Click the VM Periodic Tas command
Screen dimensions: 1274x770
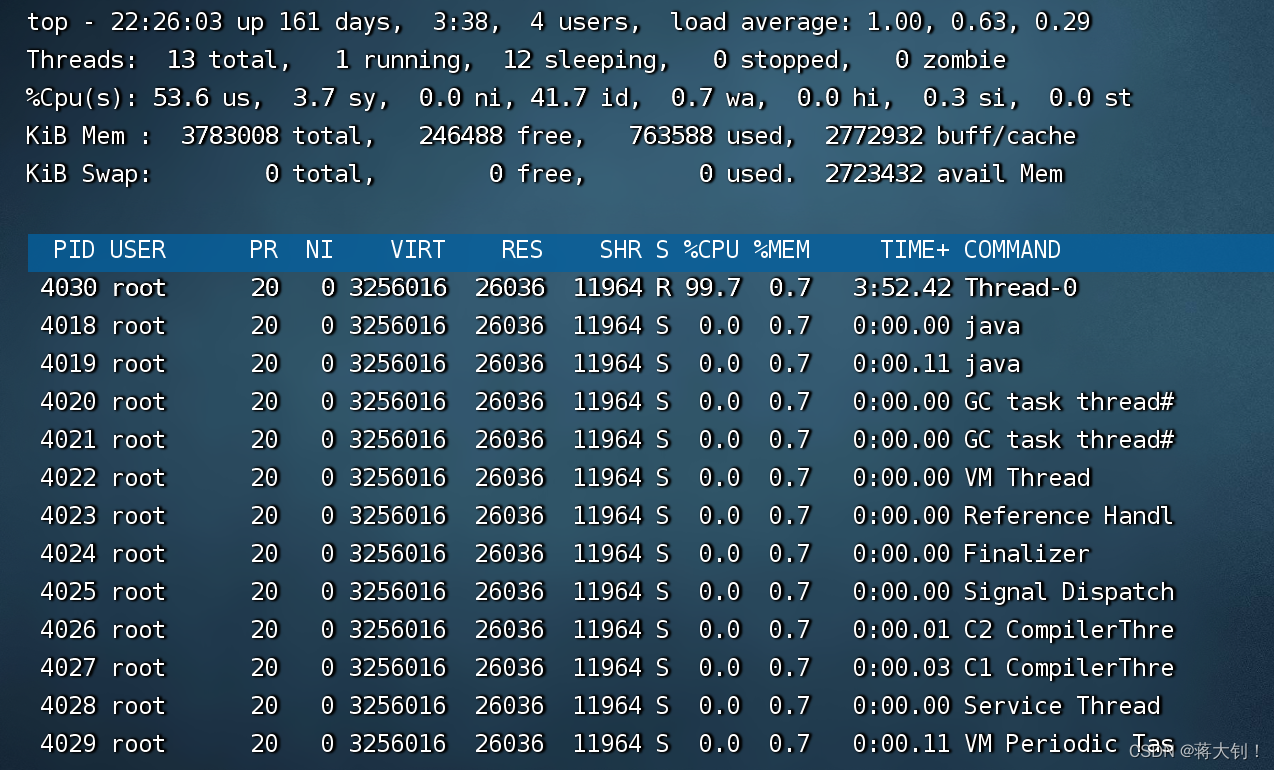click(1069, 744)
